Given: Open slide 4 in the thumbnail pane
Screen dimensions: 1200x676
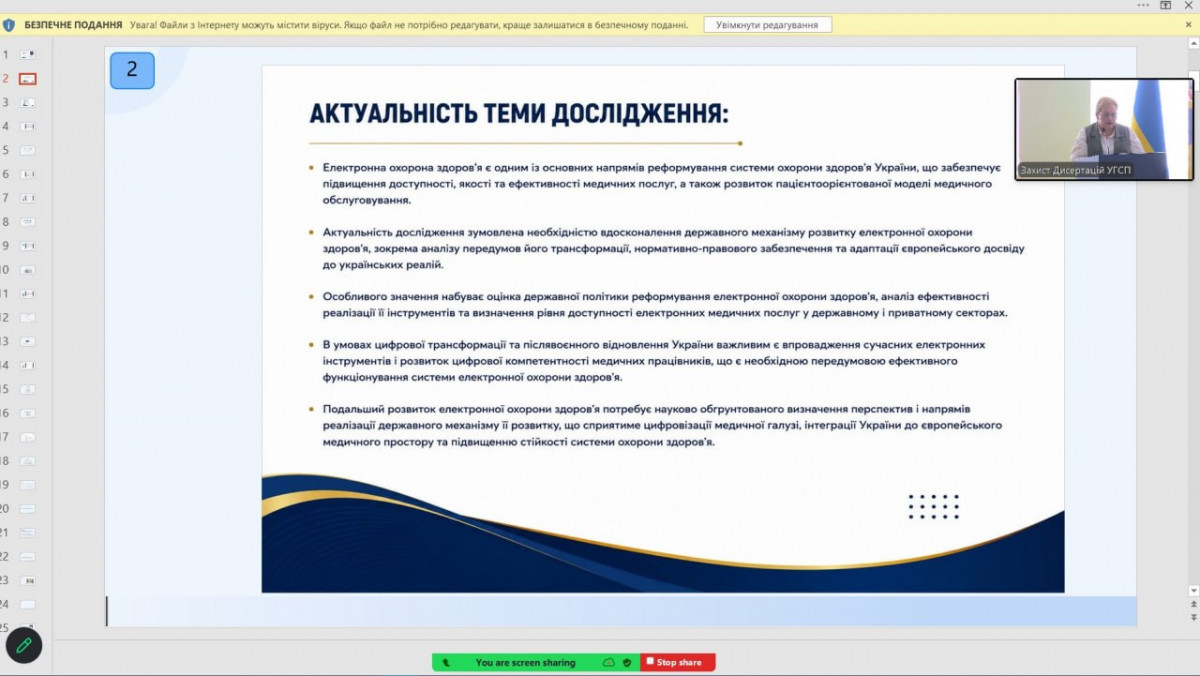Looking at the screenshot, I should tap(28, 126).
